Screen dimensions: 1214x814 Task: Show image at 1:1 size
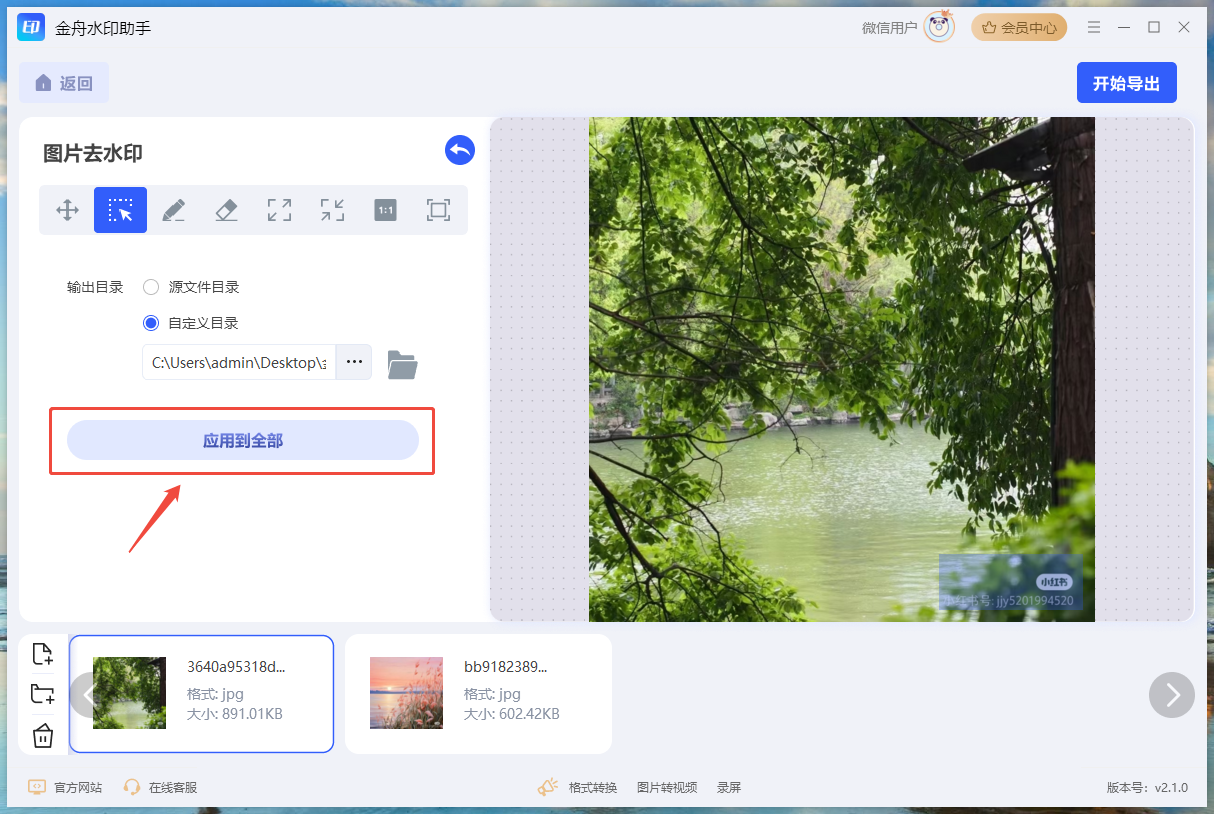[385, 210]
